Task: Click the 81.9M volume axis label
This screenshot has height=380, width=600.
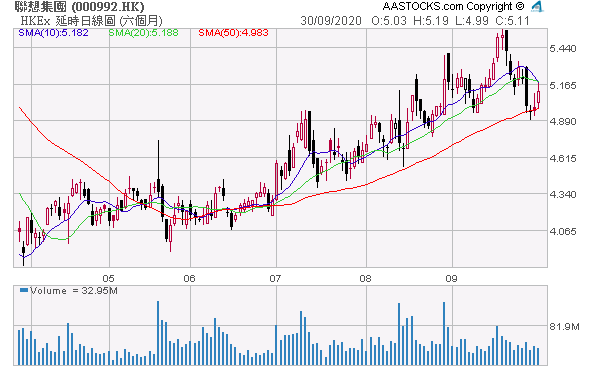Action: 564,326
